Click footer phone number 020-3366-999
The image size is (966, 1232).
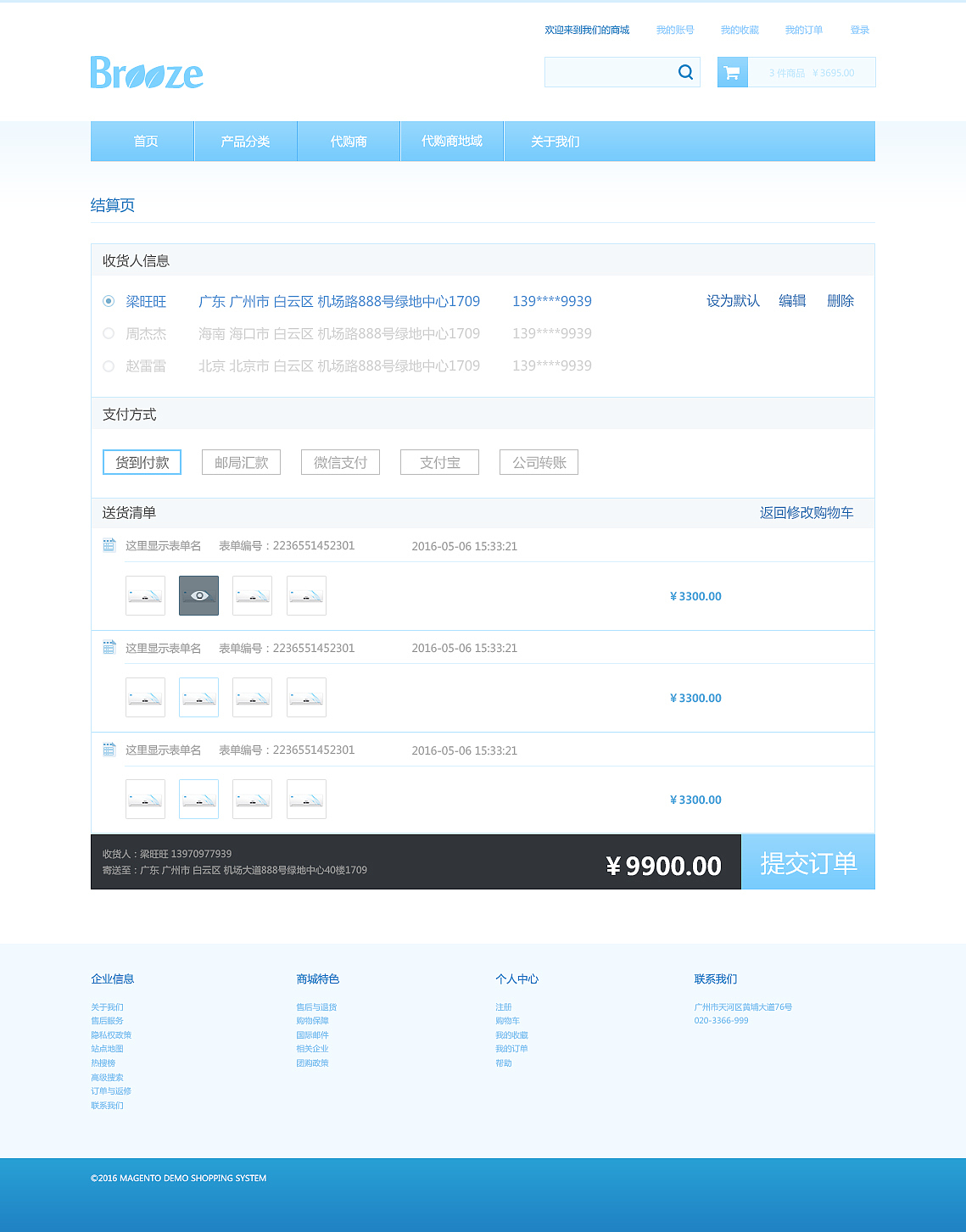point(721,1021)
